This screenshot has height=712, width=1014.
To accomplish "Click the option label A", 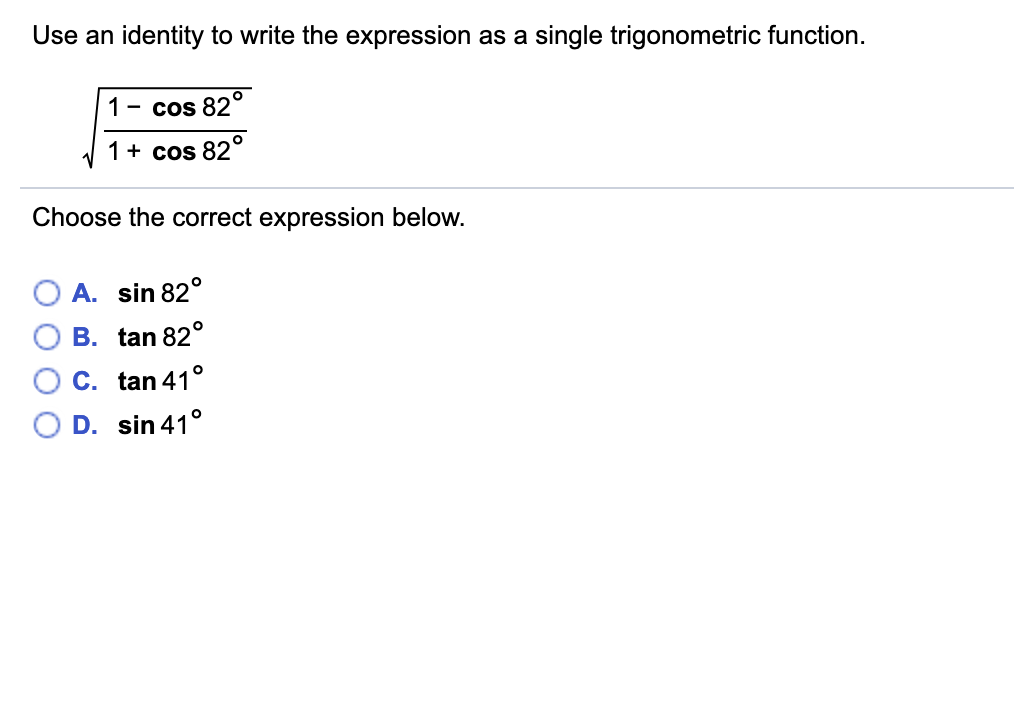I will (x=83, y=293).
